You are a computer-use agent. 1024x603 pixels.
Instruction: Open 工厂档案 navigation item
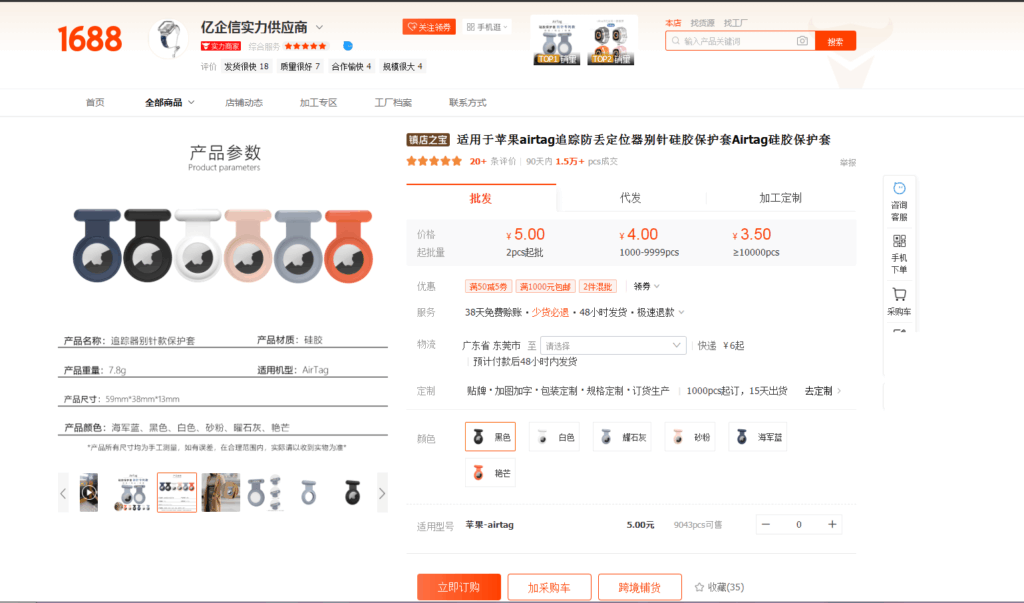coord(393,103)
